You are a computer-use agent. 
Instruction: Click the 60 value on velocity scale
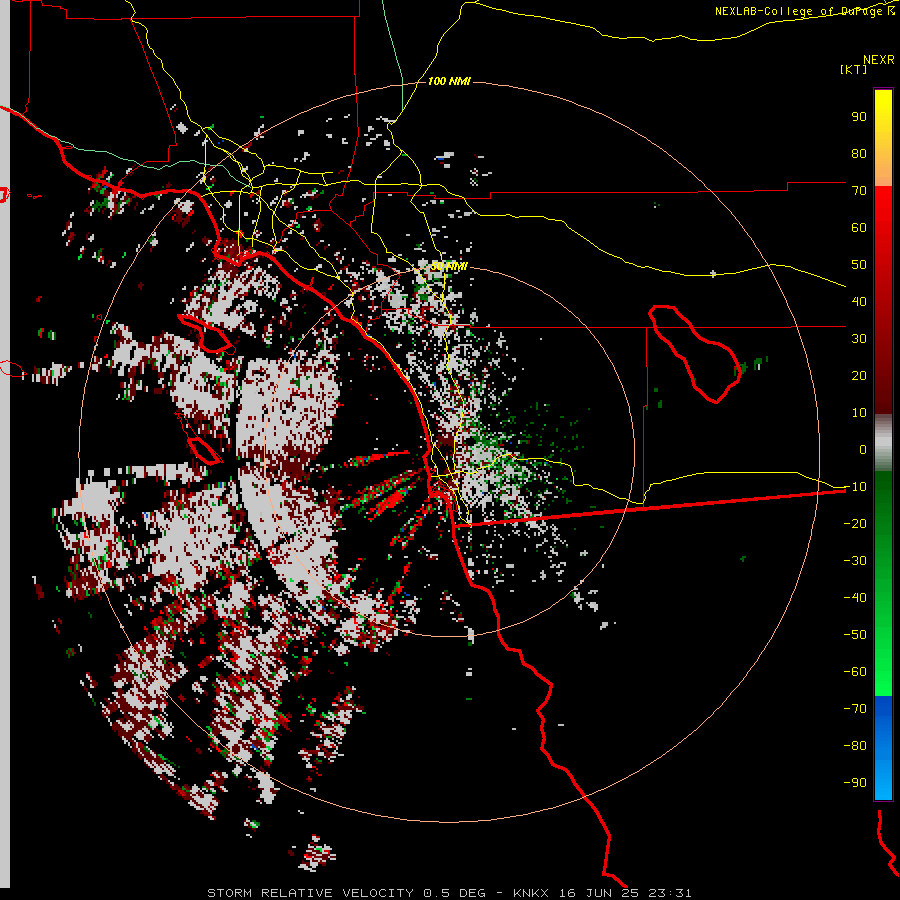coord(859,227)
